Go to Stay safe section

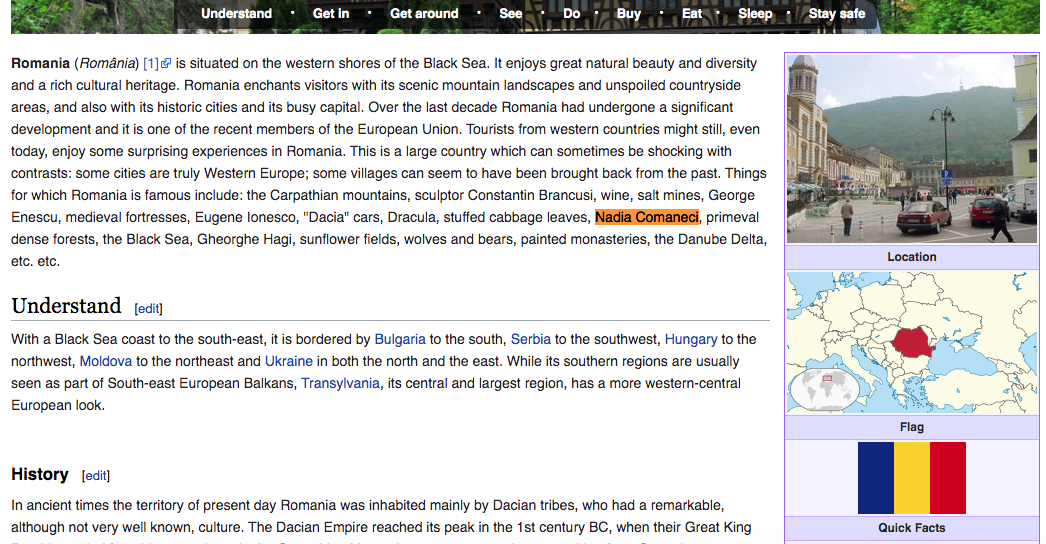coord(837,14)
